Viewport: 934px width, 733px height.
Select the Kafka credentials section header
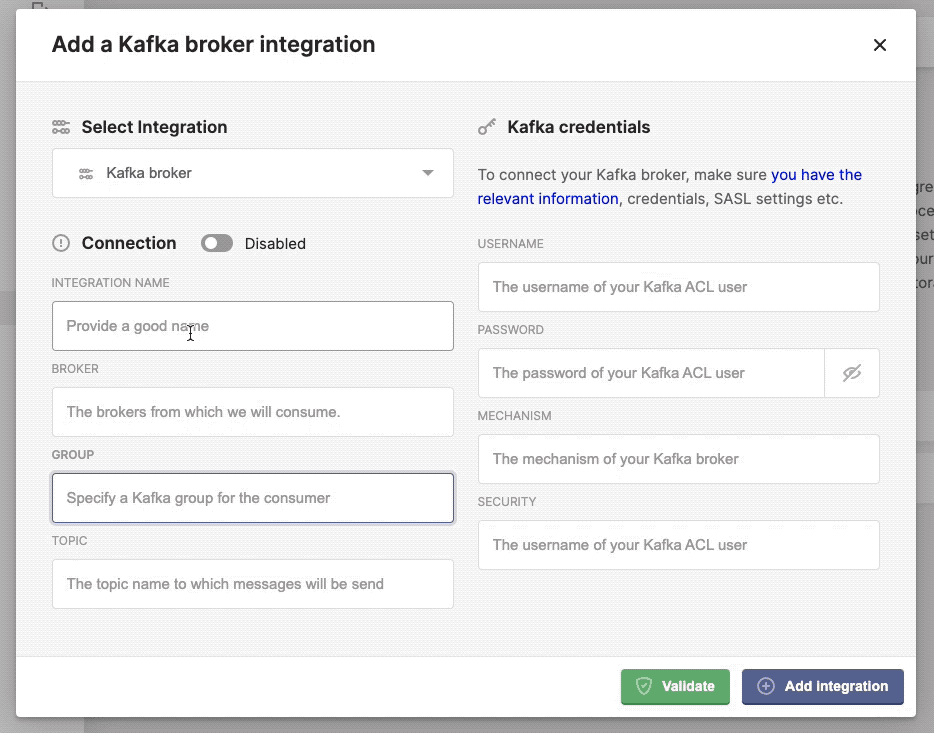pos(578,127)
